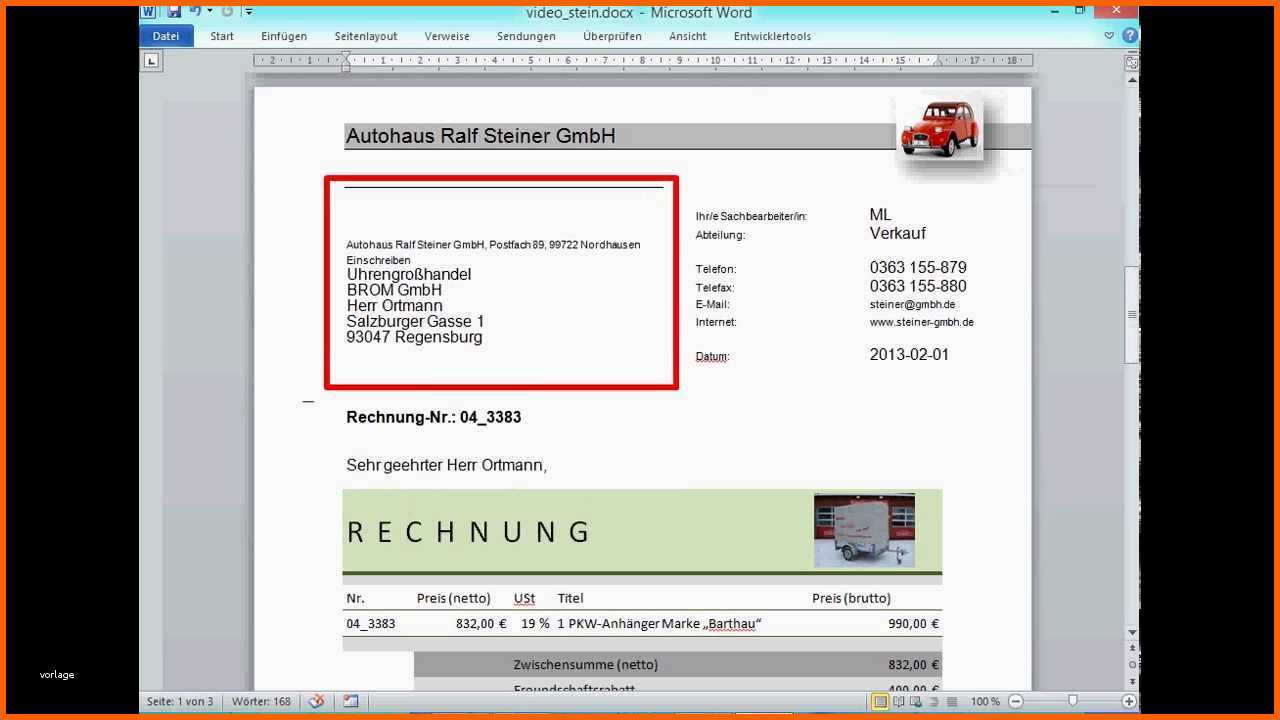Screen dimensions: 1280x720
Task: Click the tab stop selector left of ruler
Action: [151, 61]
